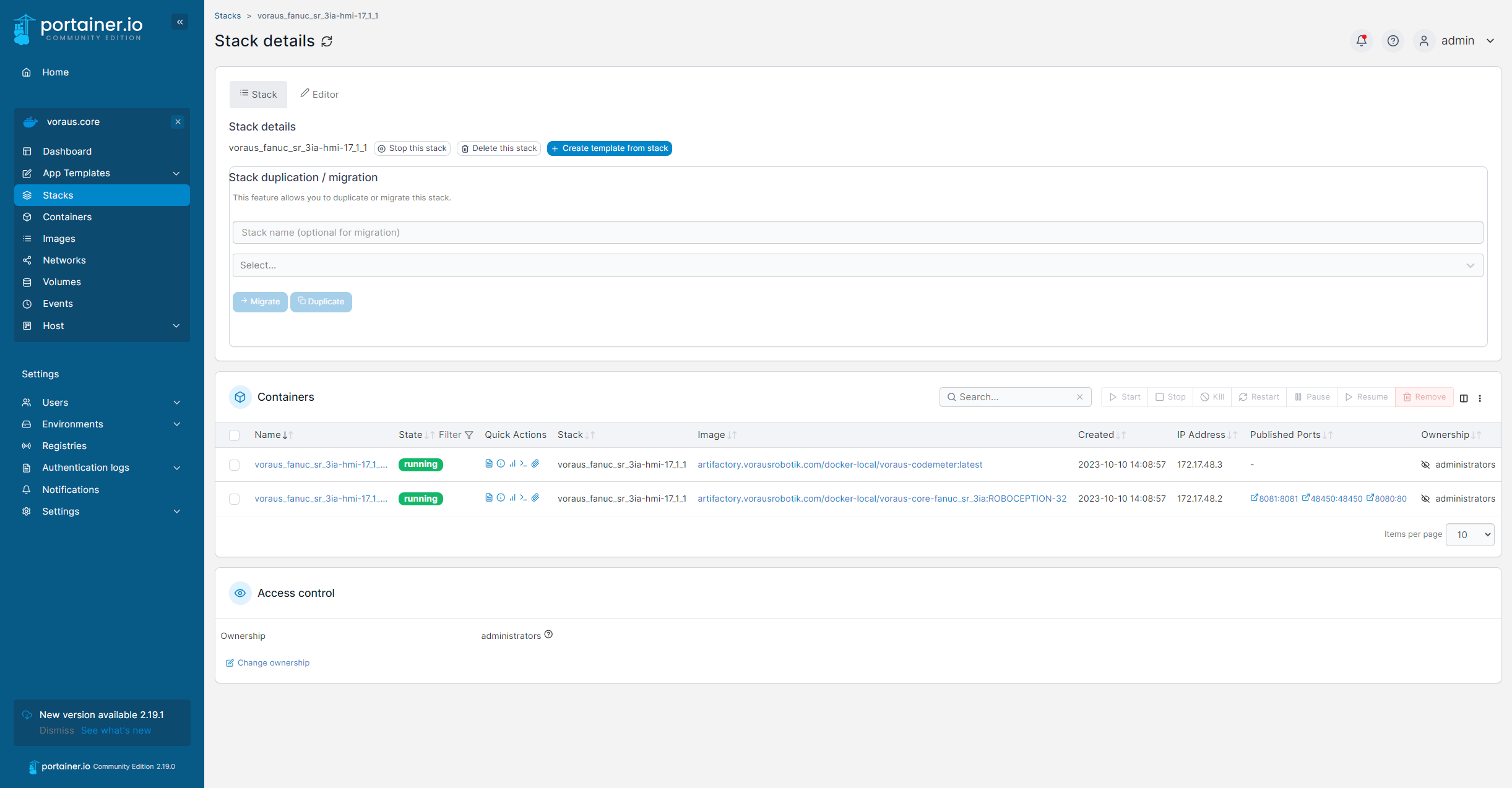Screen dimensions: 1512x788
Task: Open the help question mark icon
Action: (x=1393, y=41)
